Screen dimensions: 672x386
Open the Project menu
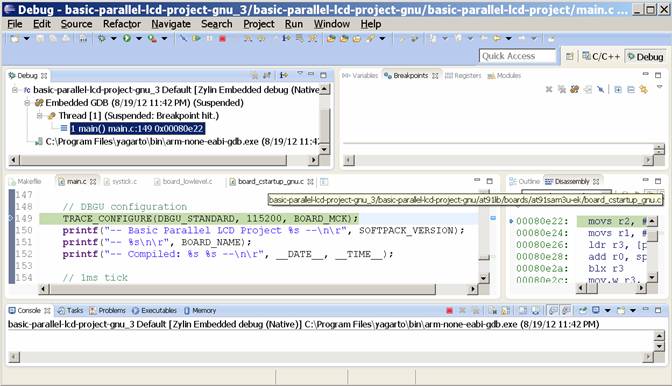click(258, 24)
